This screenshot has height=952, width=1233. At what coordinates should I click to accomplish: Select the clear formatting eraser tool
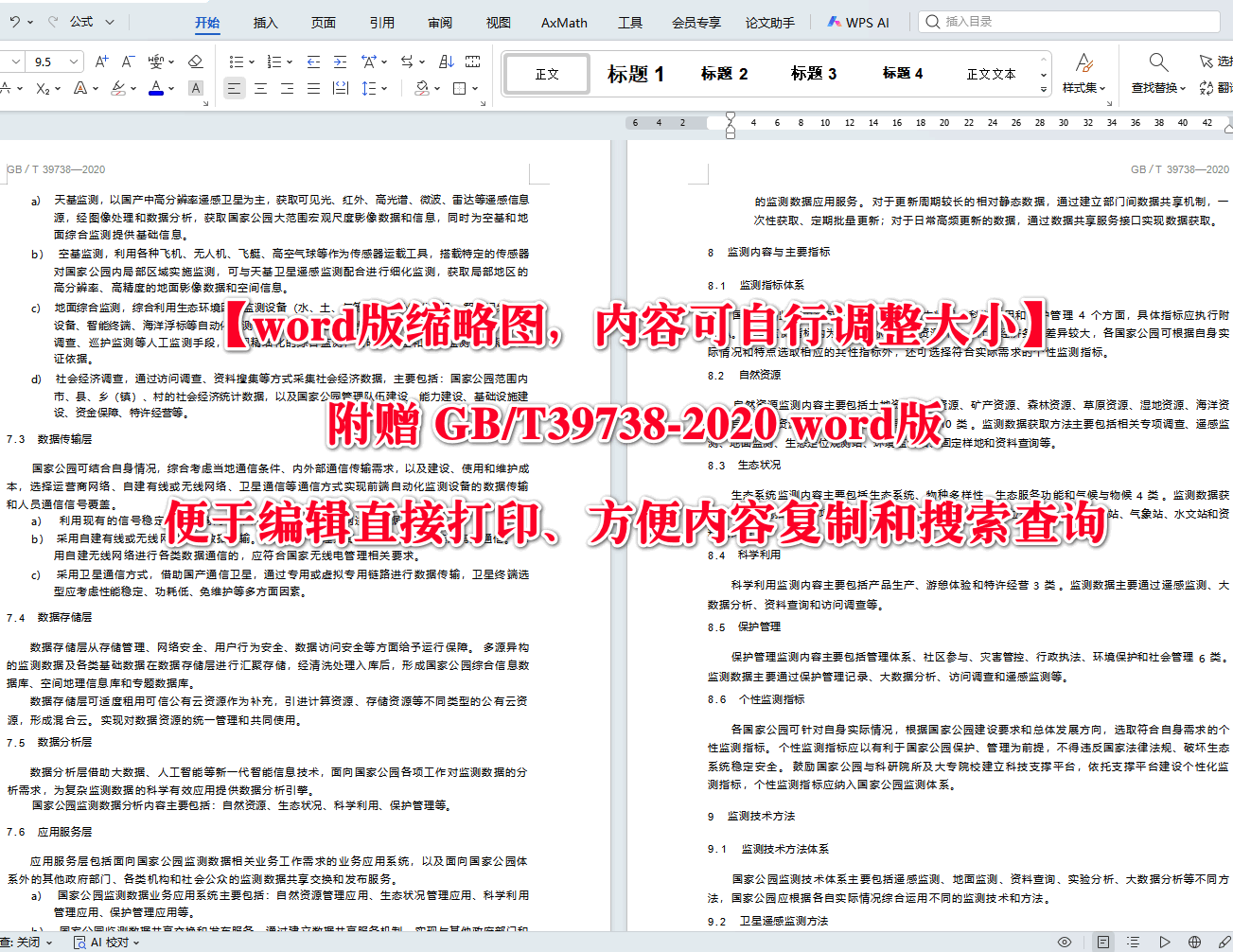click(194, 62)
